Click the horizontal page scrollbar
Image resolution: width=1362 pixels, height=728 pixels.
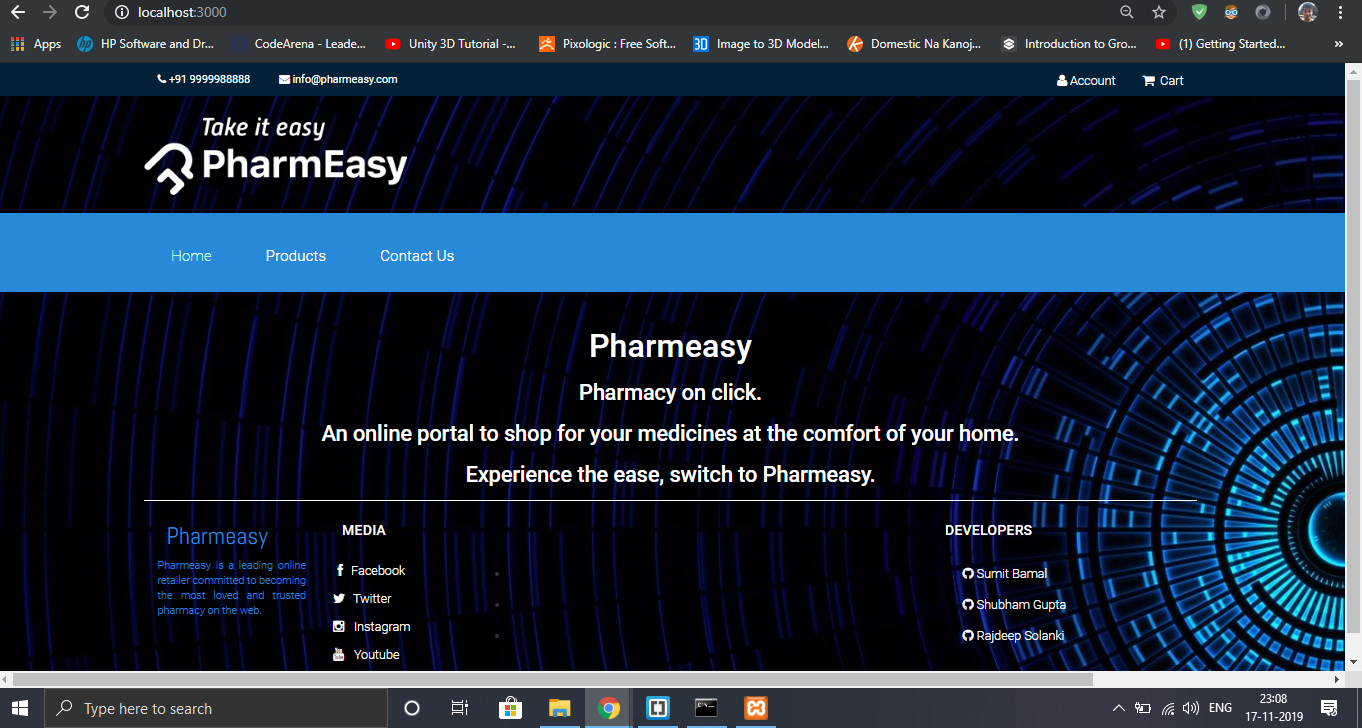550,679
